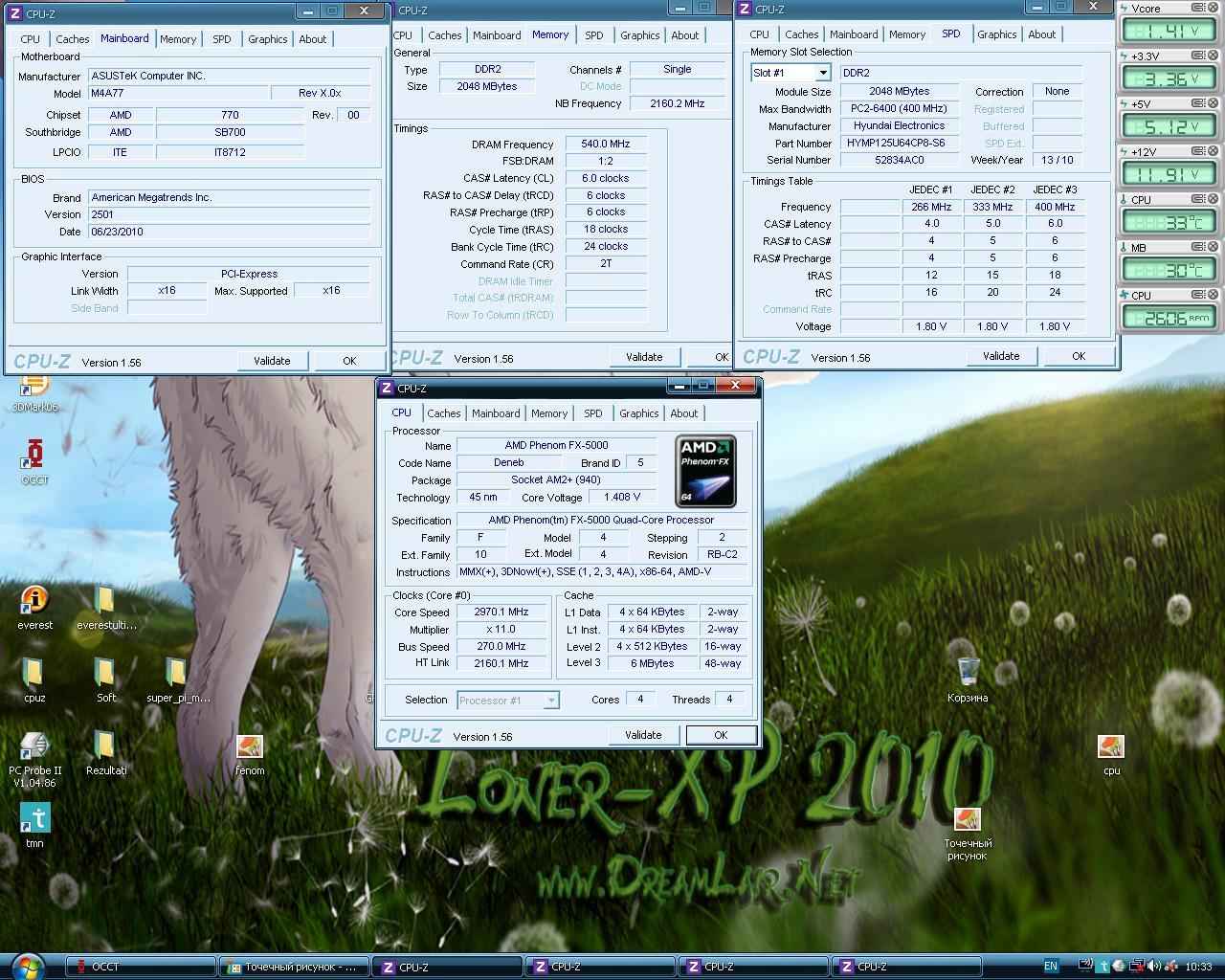
Task: Click the BIOS Date value 06/23/2010
Action: 229,232
